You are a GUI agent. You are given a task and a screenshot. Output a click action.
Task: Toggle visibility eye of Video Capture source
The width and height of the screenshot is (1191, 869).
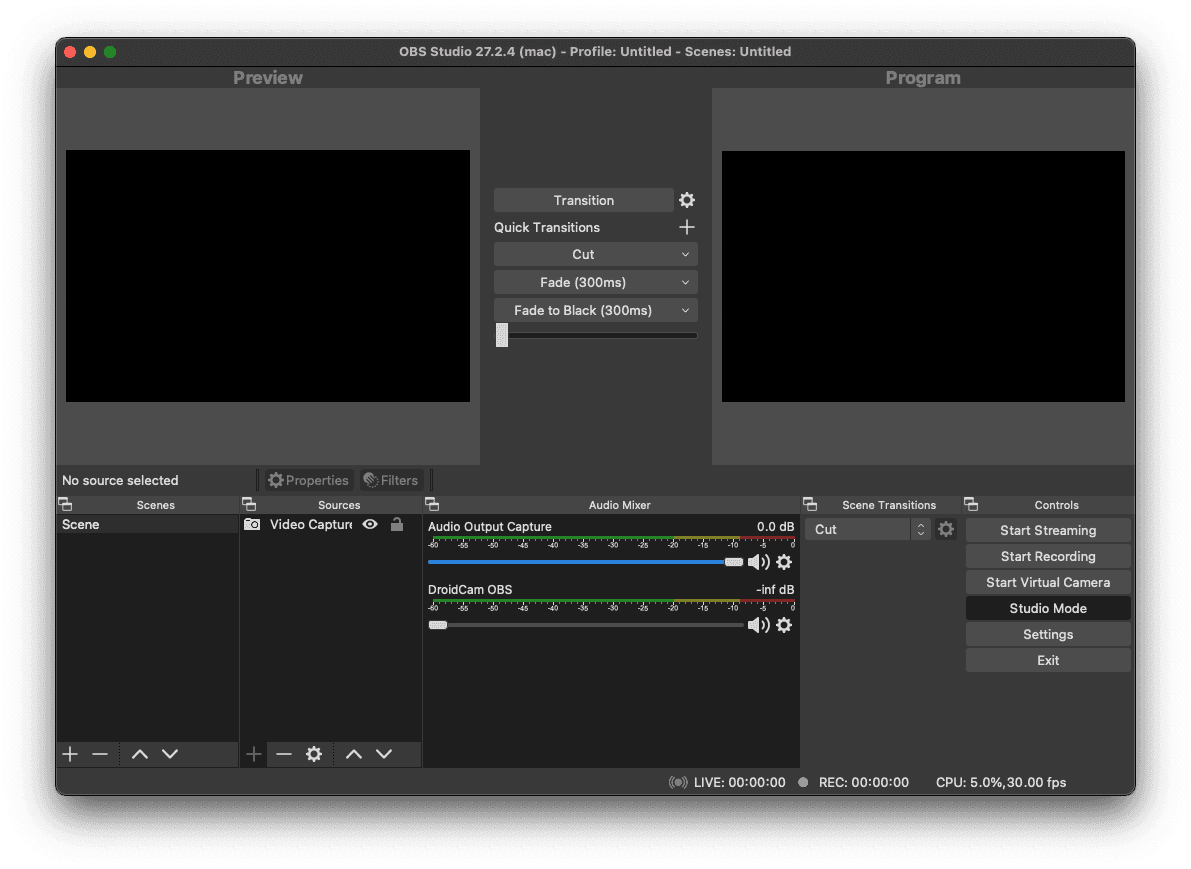[x=370, y=524]
